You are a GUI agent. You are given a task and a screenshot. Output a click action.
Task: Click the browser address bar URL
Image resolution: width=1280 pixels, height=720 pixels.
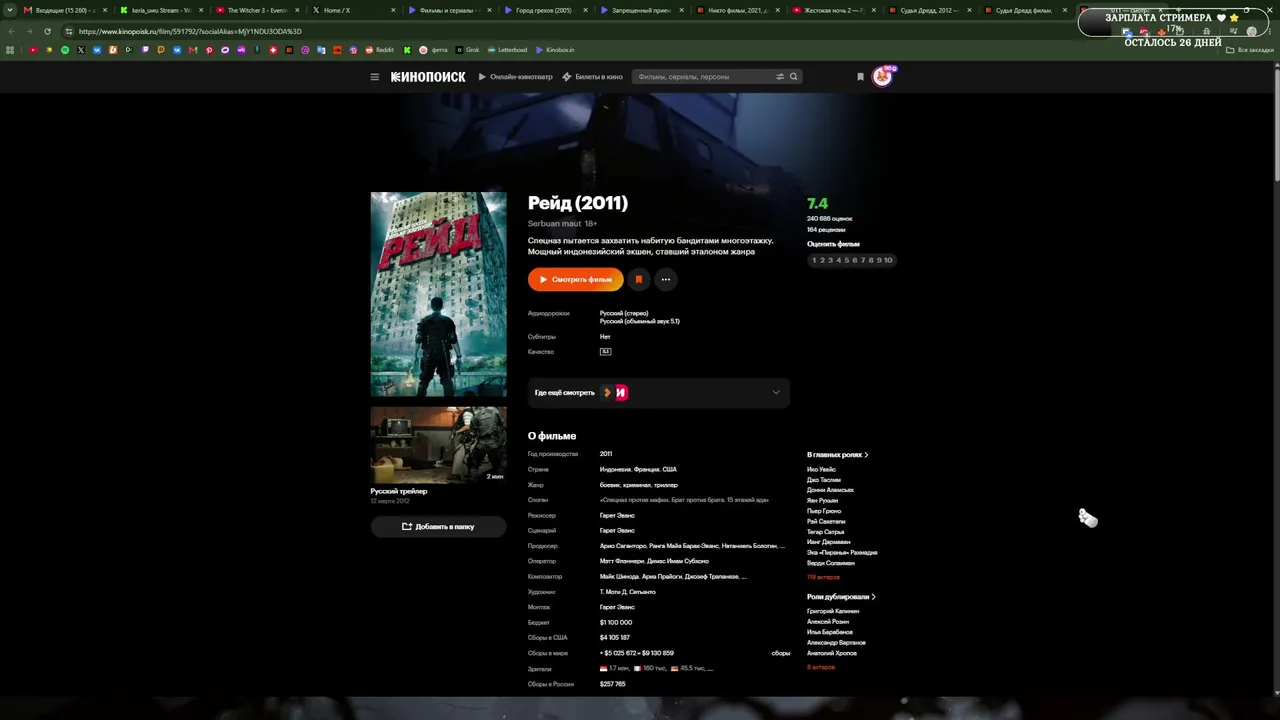point(190,31)
